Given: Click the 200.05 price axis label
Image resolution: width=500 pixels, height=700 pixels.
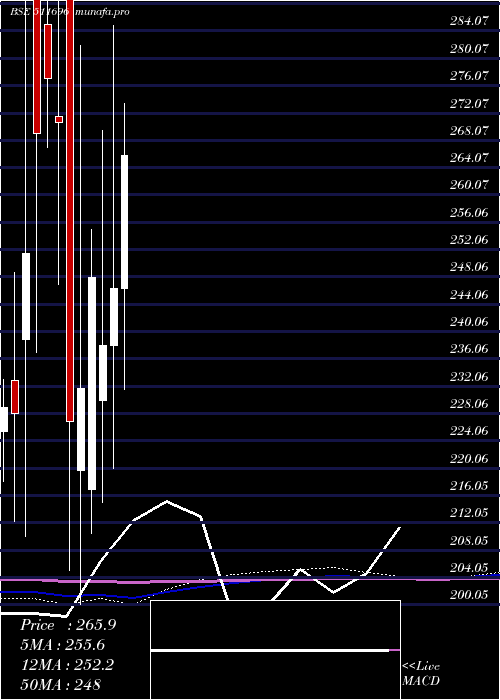Looking at the screenshot, I should [x=469, y=596].
